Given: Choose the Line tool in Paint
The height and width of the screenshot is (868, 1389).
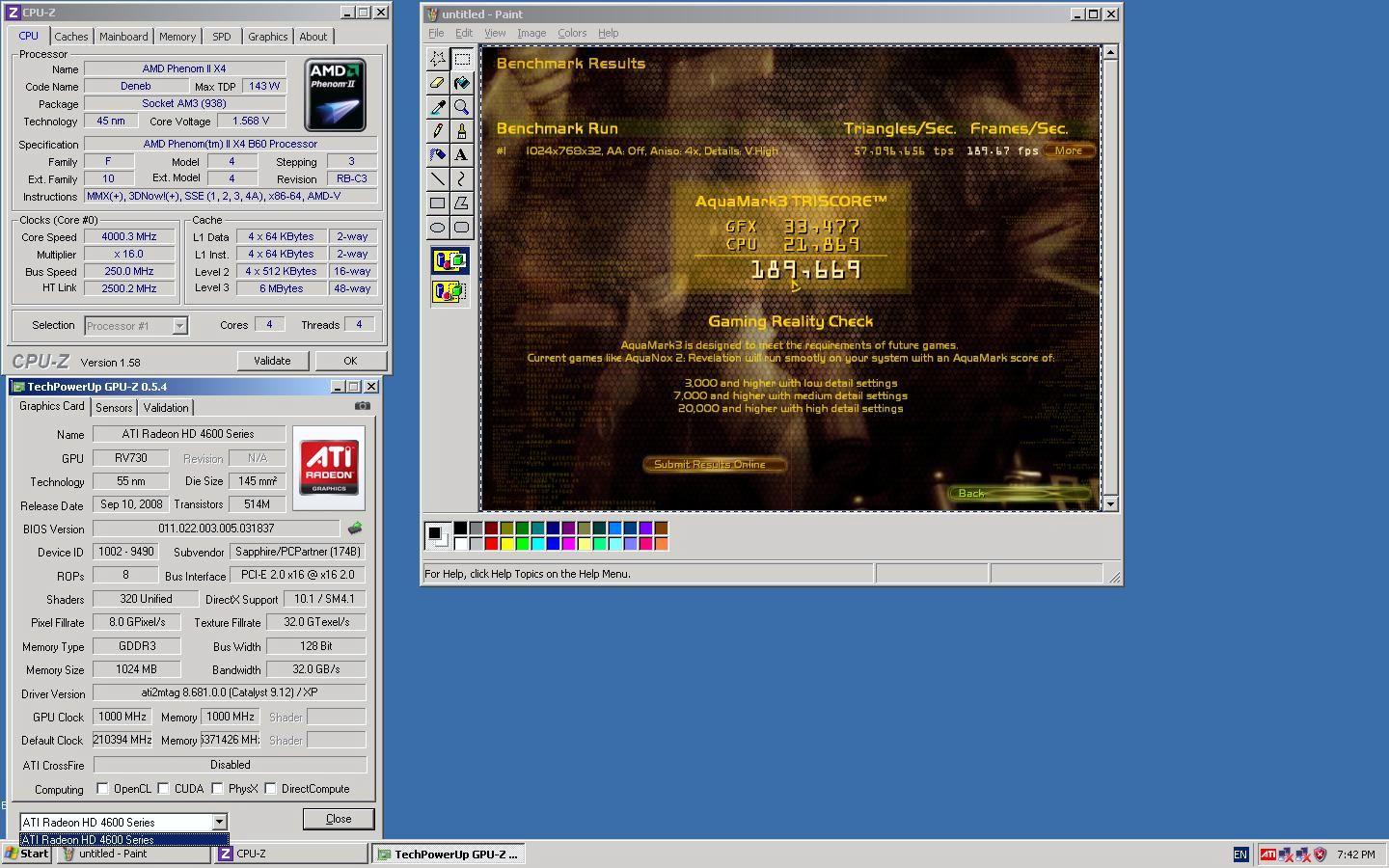Looking at the screenshot, I should pos(438,179).
